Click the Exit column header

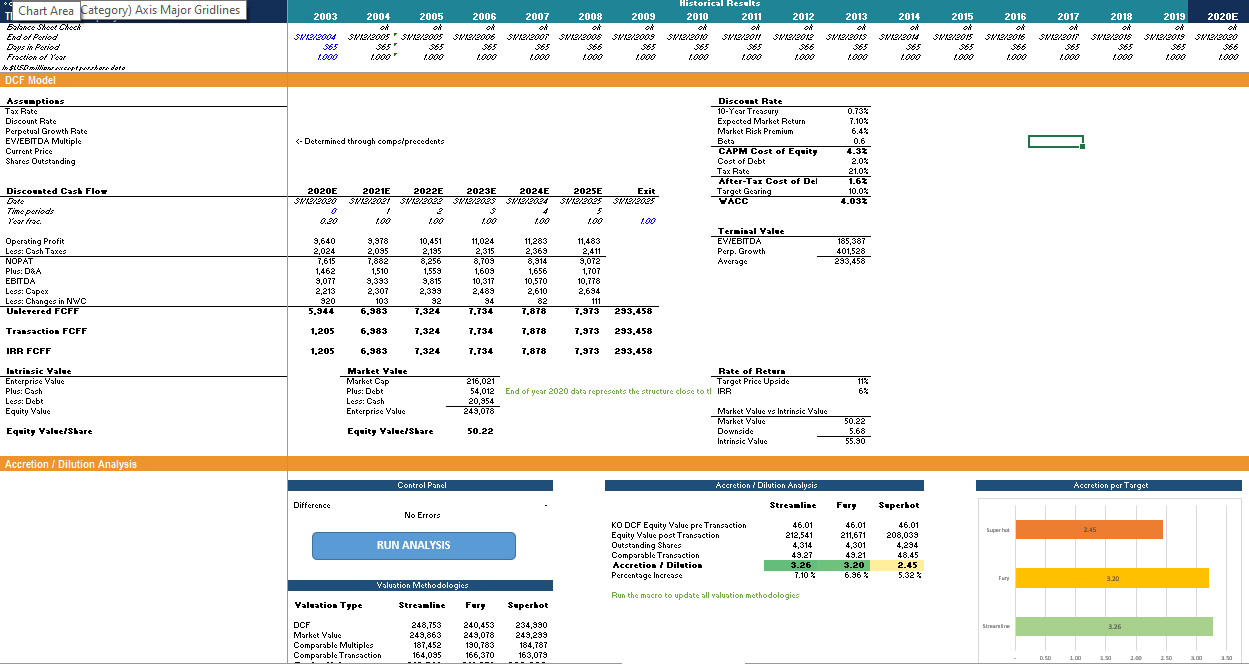tap(646, 191)
